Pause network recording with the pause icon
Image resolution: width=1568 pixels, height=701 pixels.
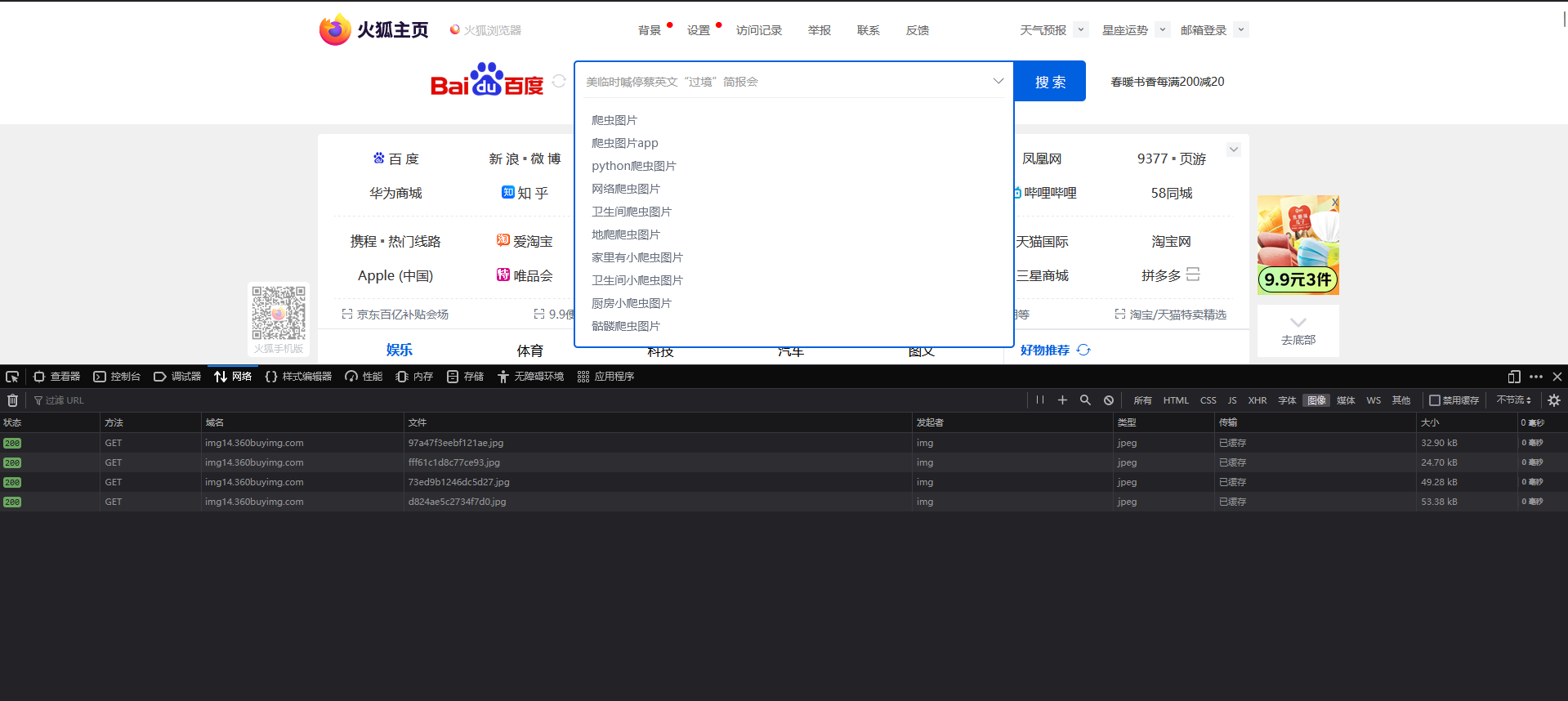1039,400
